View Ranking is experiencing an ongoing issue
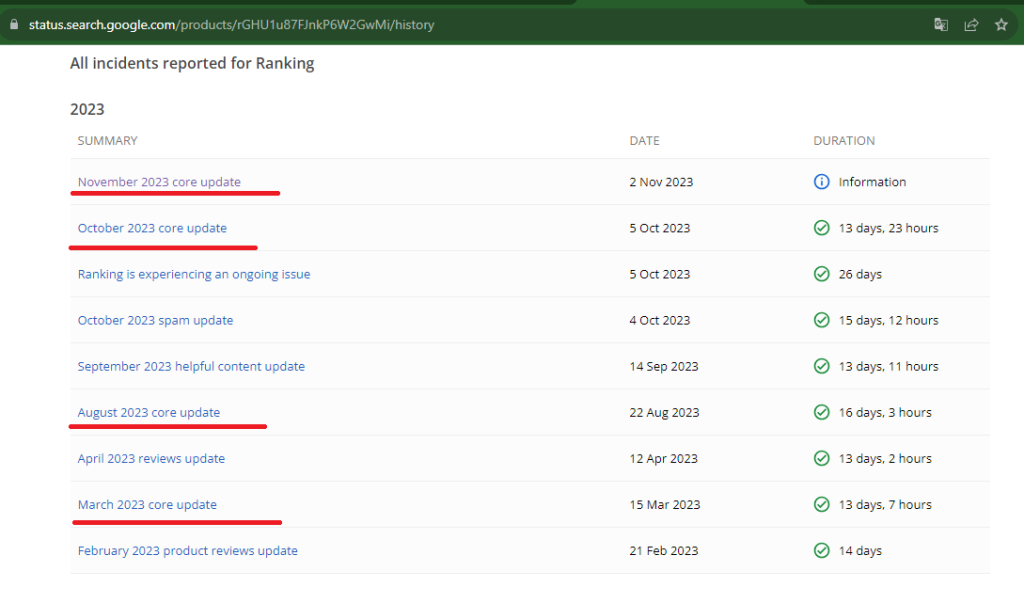Screen dimensions: 1024x603 click(x=194, y=274)
